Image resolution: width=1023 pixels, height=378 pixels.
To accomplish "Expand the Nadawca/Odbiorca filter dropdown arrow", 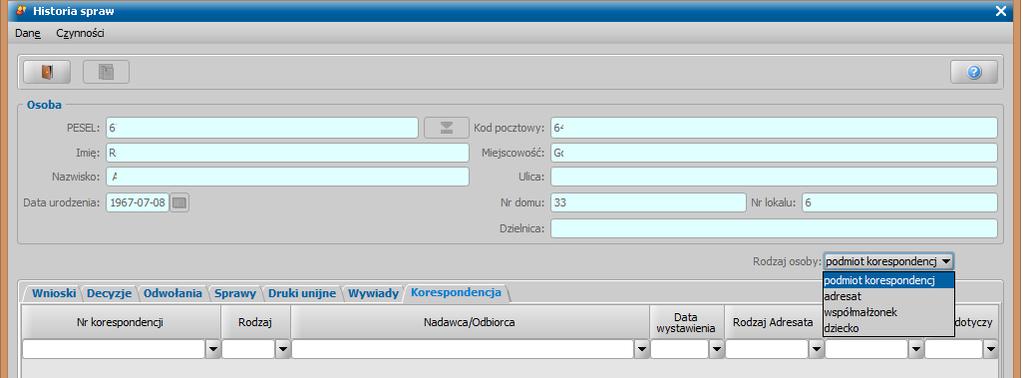I will (642, 350).
